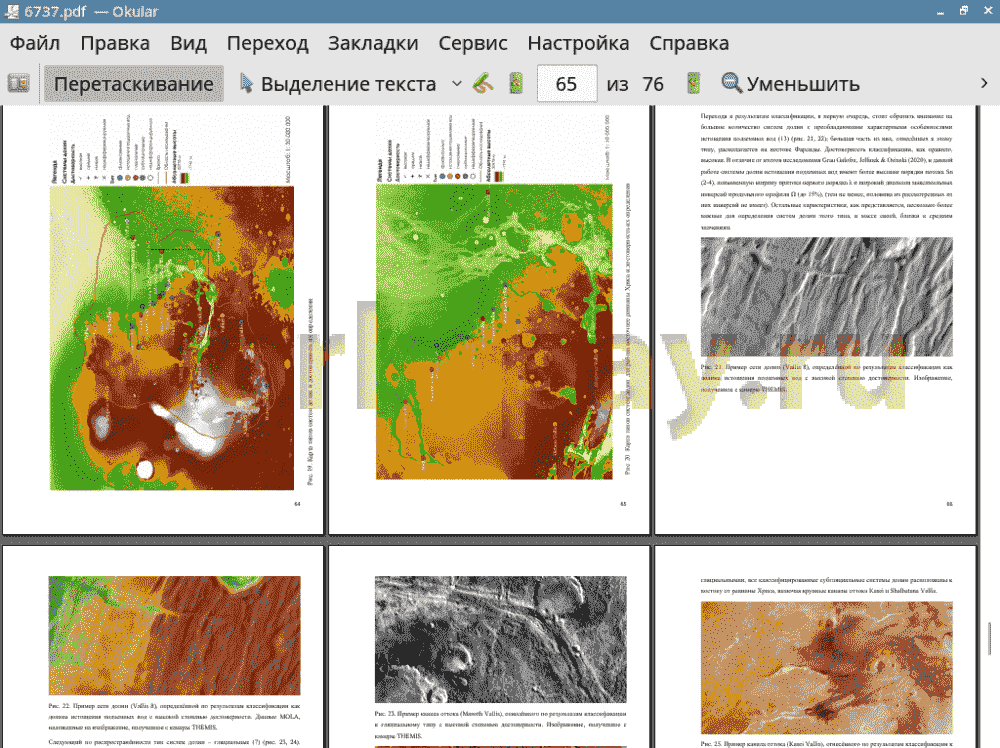Open the Закладки menu

pyautogui.click(x=374, y=43)
